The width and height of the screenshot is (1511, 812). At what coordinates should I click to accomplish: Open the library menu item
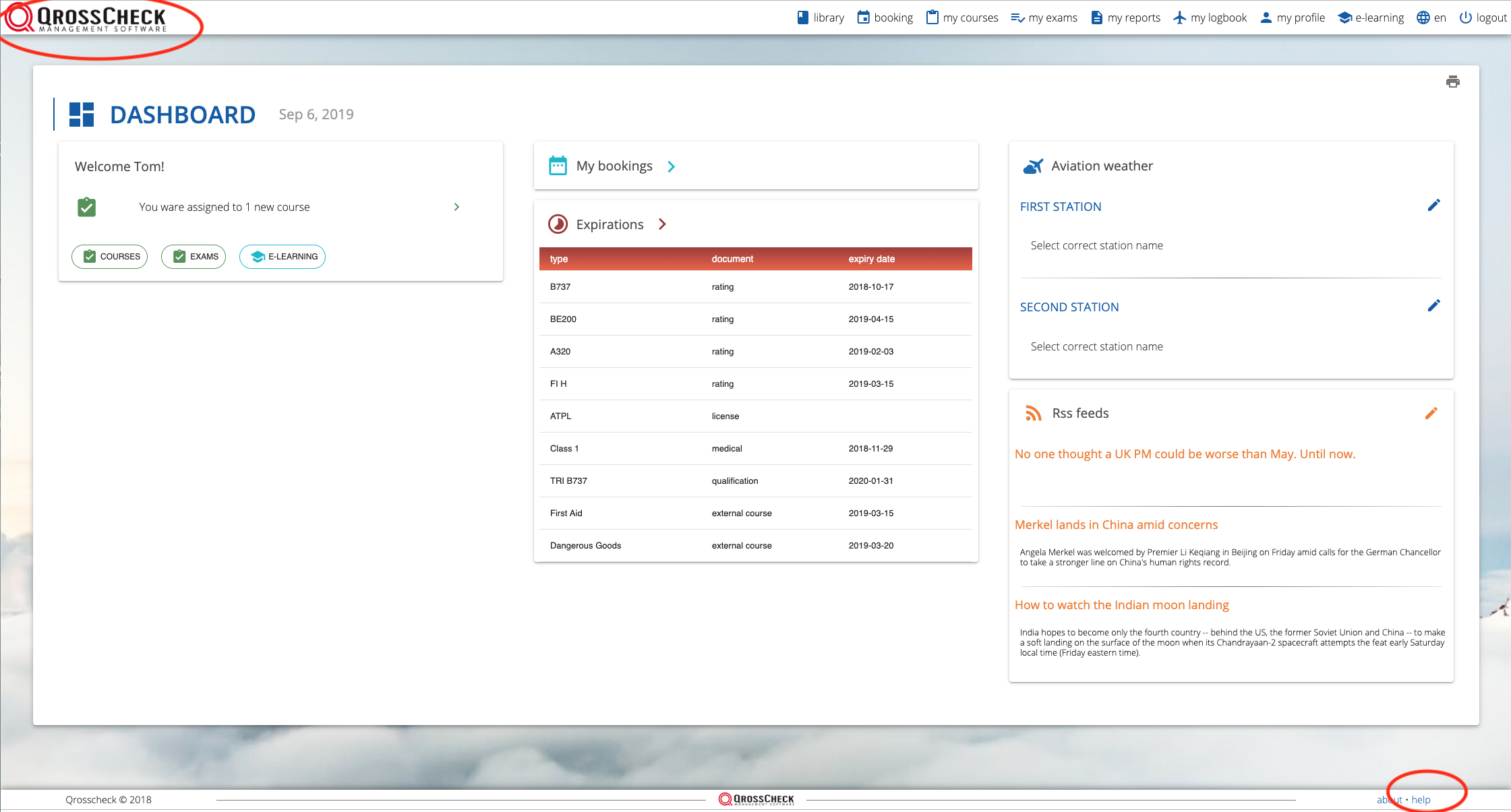[x=821, y=18]
